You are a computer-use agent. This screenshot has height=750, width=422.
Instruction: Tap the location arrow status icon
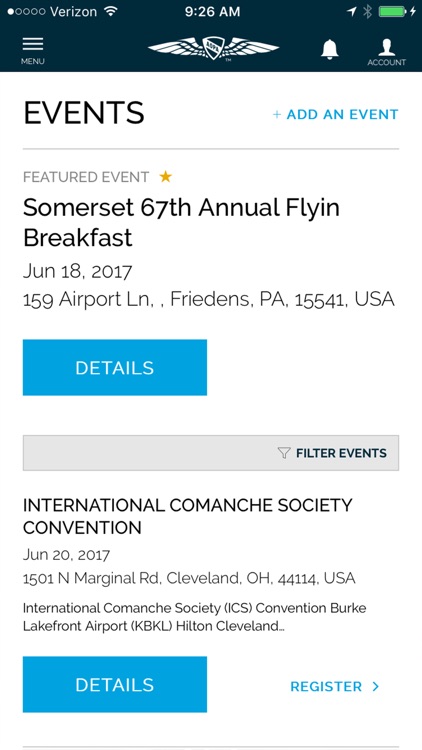click(352, 11)
